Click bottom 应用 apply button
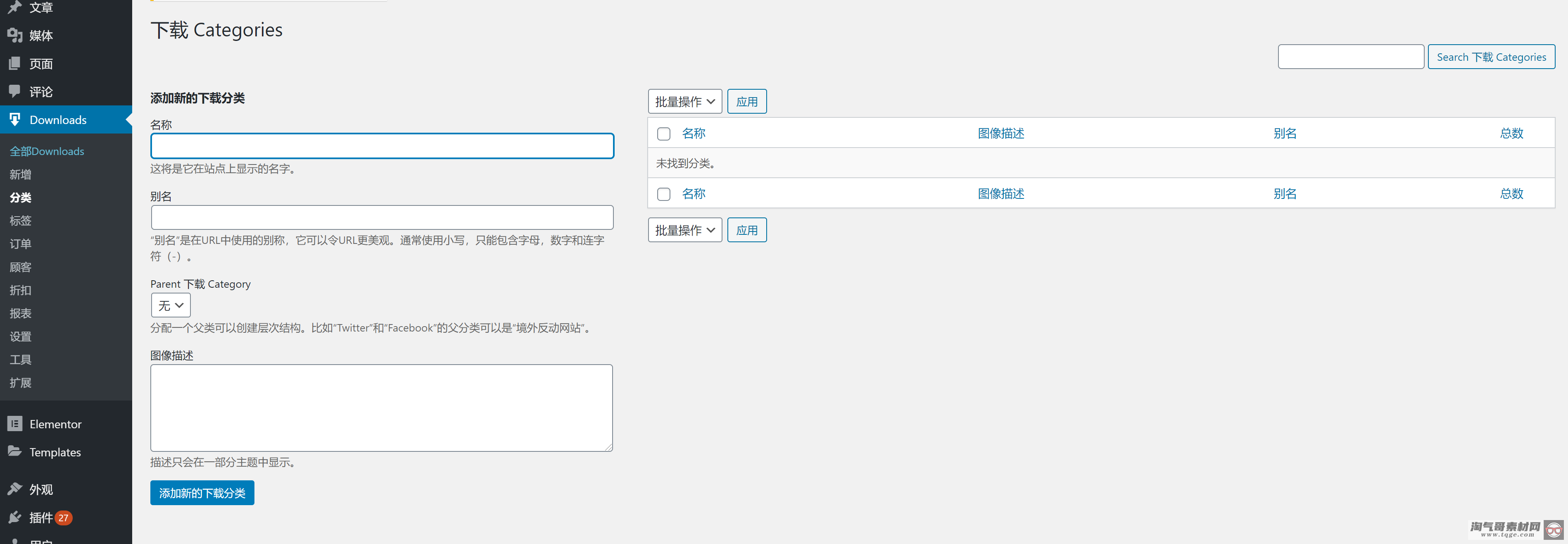Screen dimensions: 1568x544 747,230
